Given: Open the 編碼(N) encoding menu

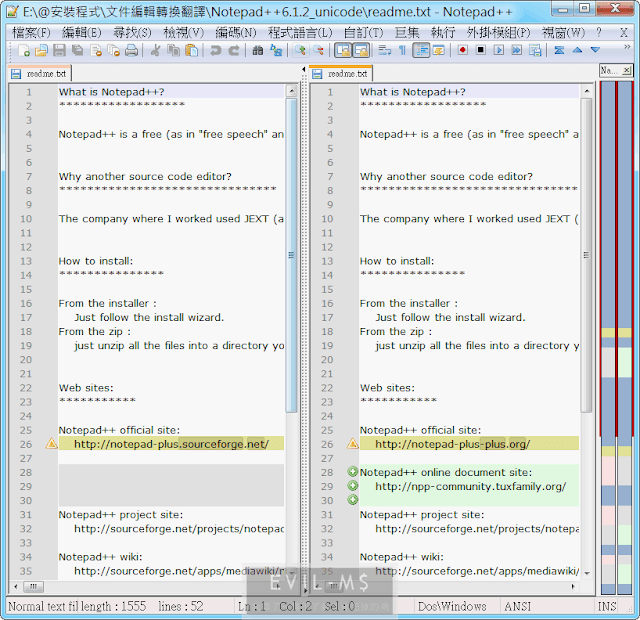Looking at the screenshot, I should [x=236, y=33].
